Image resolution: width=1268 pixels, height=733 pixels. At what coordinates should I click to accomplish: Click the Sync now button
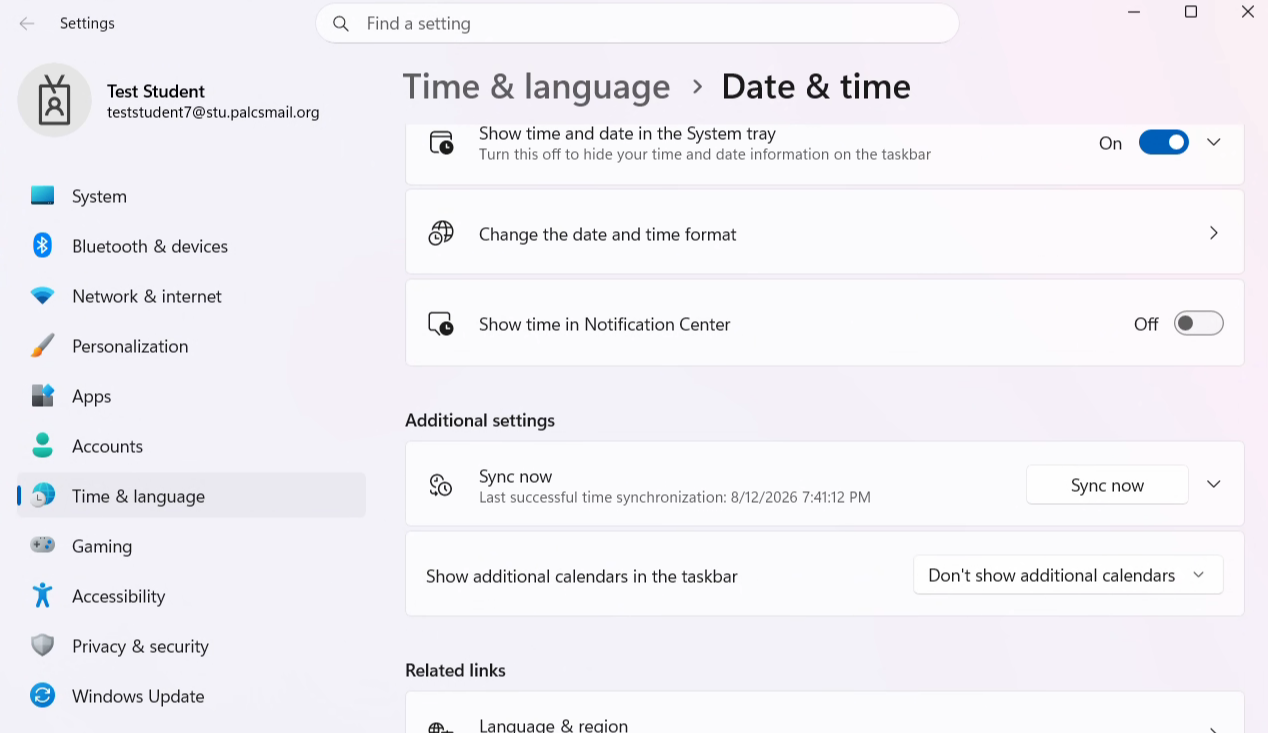1107,485
